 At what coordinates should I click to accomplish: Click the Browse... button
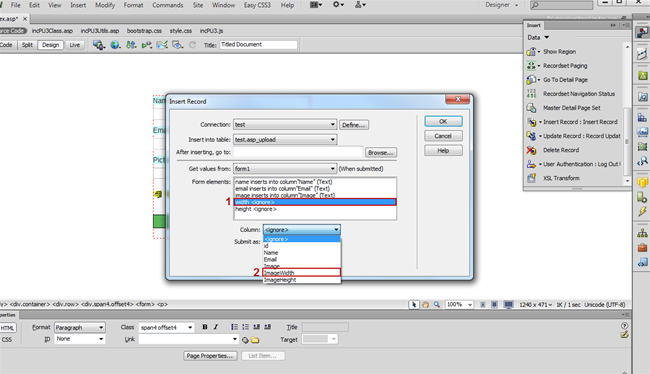tap(381, 153)
